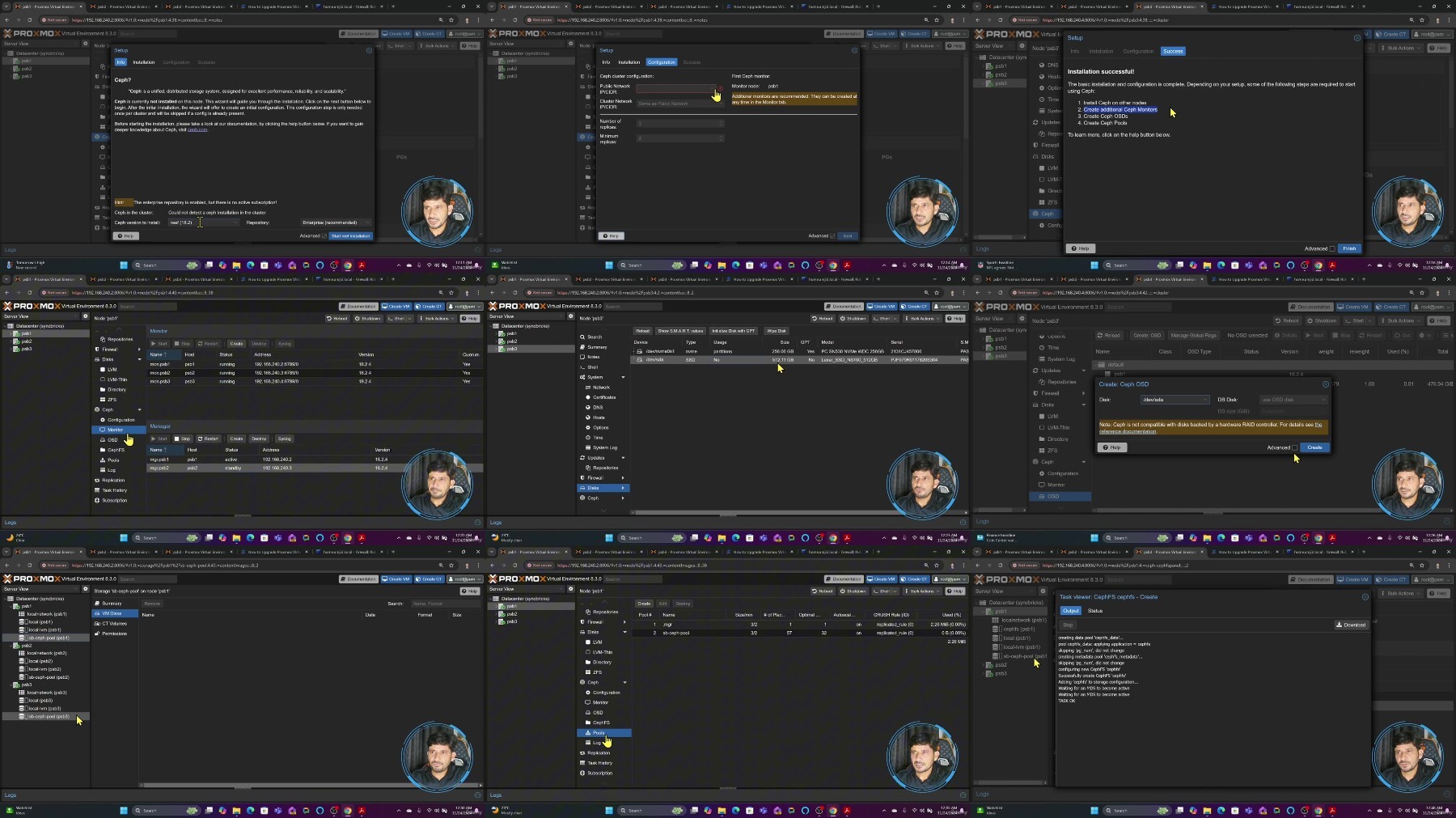
Task: Select the /dev/sda row in the disks table
Action: coord(800,360)
